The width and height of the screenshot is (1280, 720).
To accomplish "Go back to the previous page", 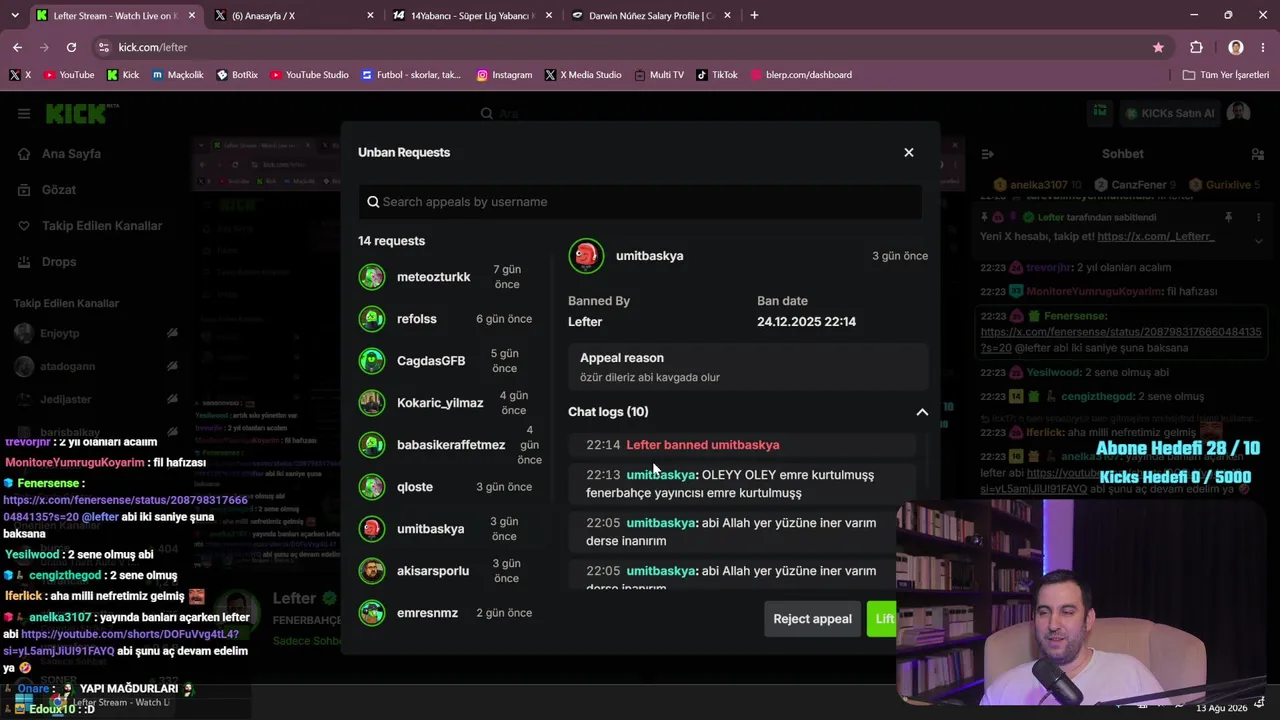I will click(17, 47).
